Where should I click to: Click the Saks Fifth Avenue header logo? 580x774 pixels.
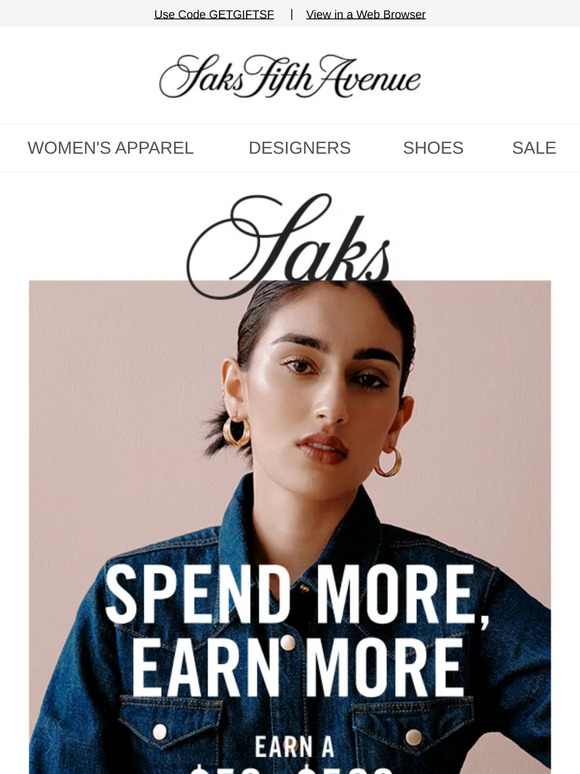290,76
